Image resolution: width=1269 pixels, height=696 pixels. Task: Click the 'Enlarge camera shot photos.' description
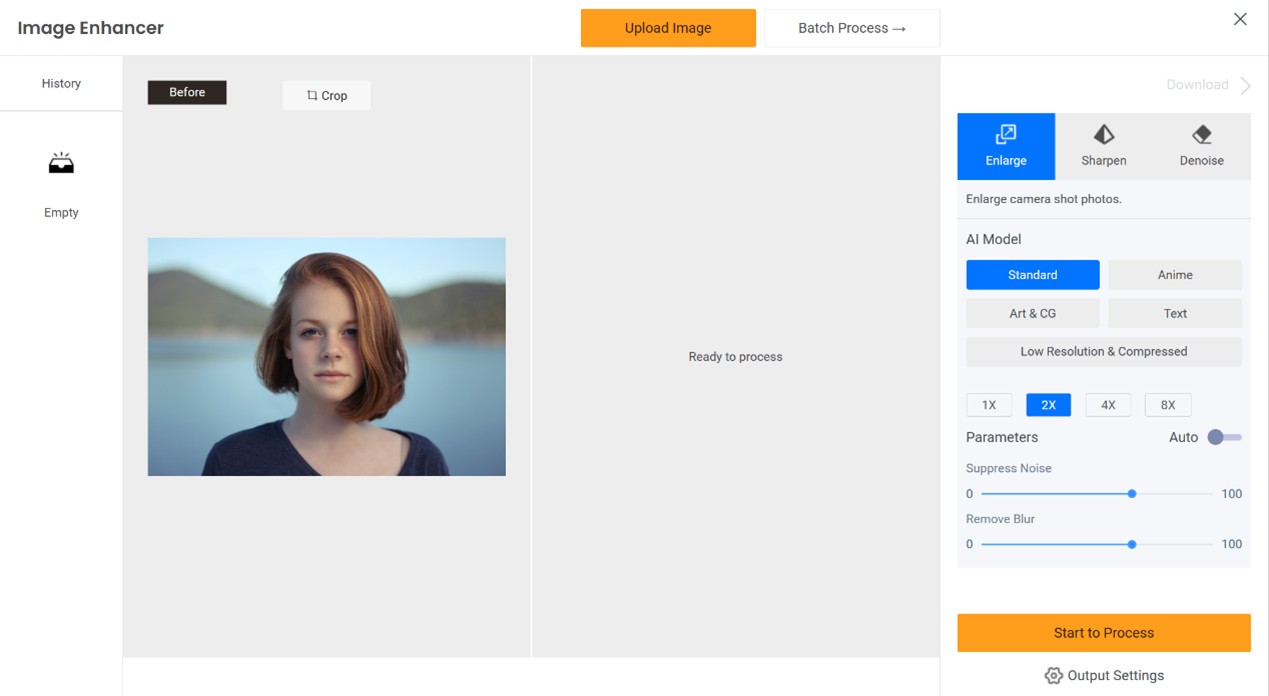click(1044, 199)
